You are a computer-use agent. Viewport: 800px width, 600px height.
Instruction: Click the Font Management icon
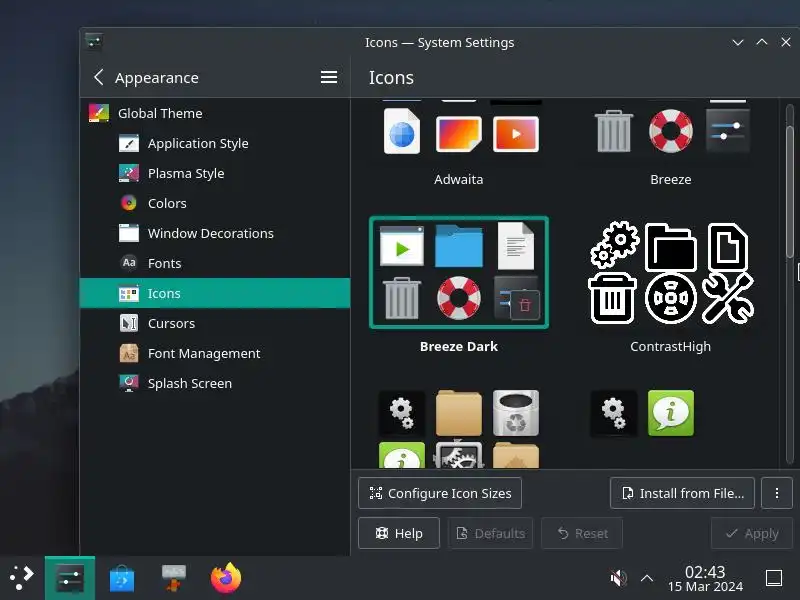point(129,353)
